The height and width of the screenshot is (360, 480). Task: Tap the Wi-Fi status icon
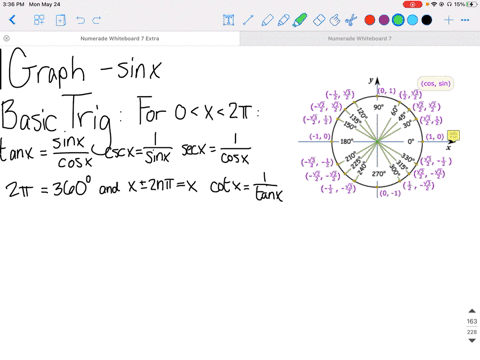click(434, 4)
